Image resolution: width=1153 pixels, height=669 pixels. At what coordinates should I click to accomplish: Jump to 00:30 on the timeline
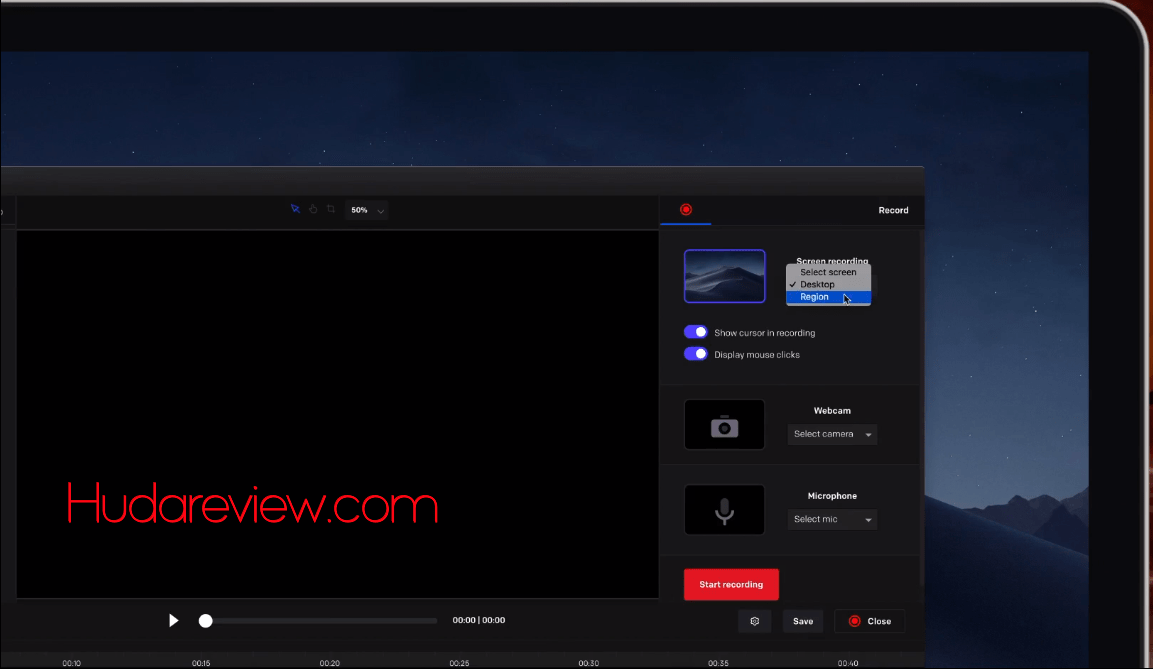(x=588, y=663)
